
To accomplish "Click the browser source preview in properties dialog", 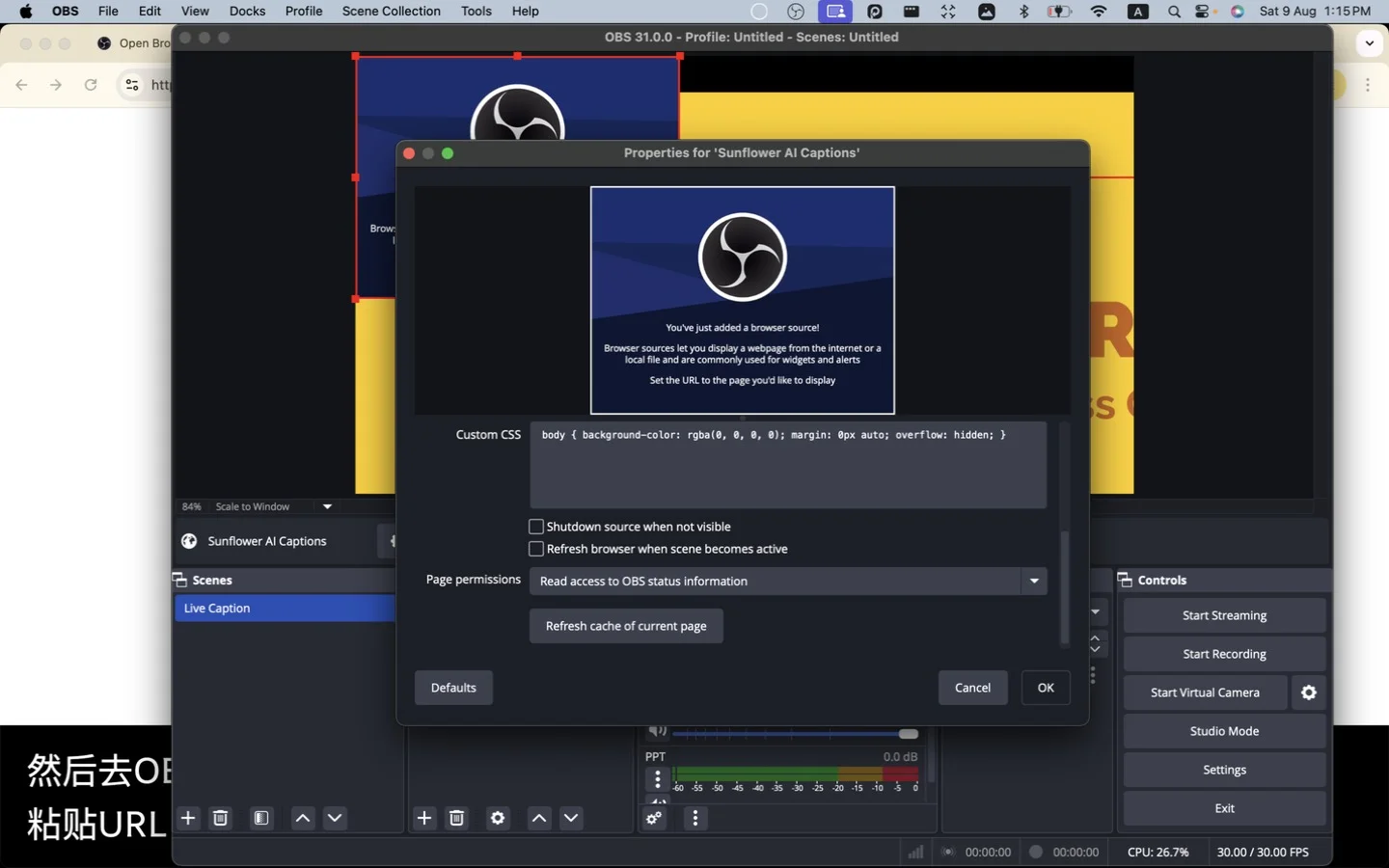I will [x=743, y=300].
